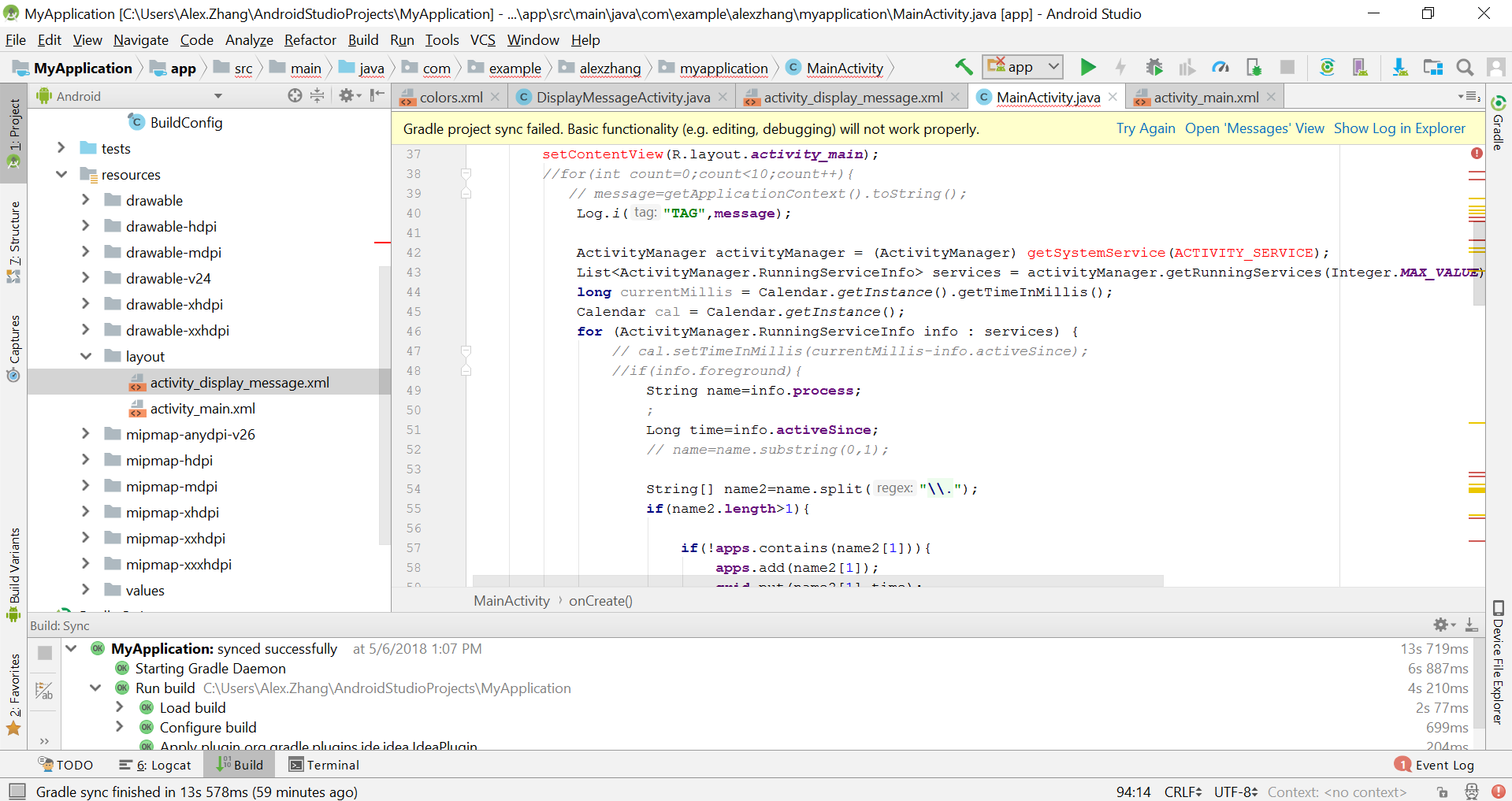Screen dimensions: 1512x801
Task: Open the Refactor menu
Action: tap(310, 40)
